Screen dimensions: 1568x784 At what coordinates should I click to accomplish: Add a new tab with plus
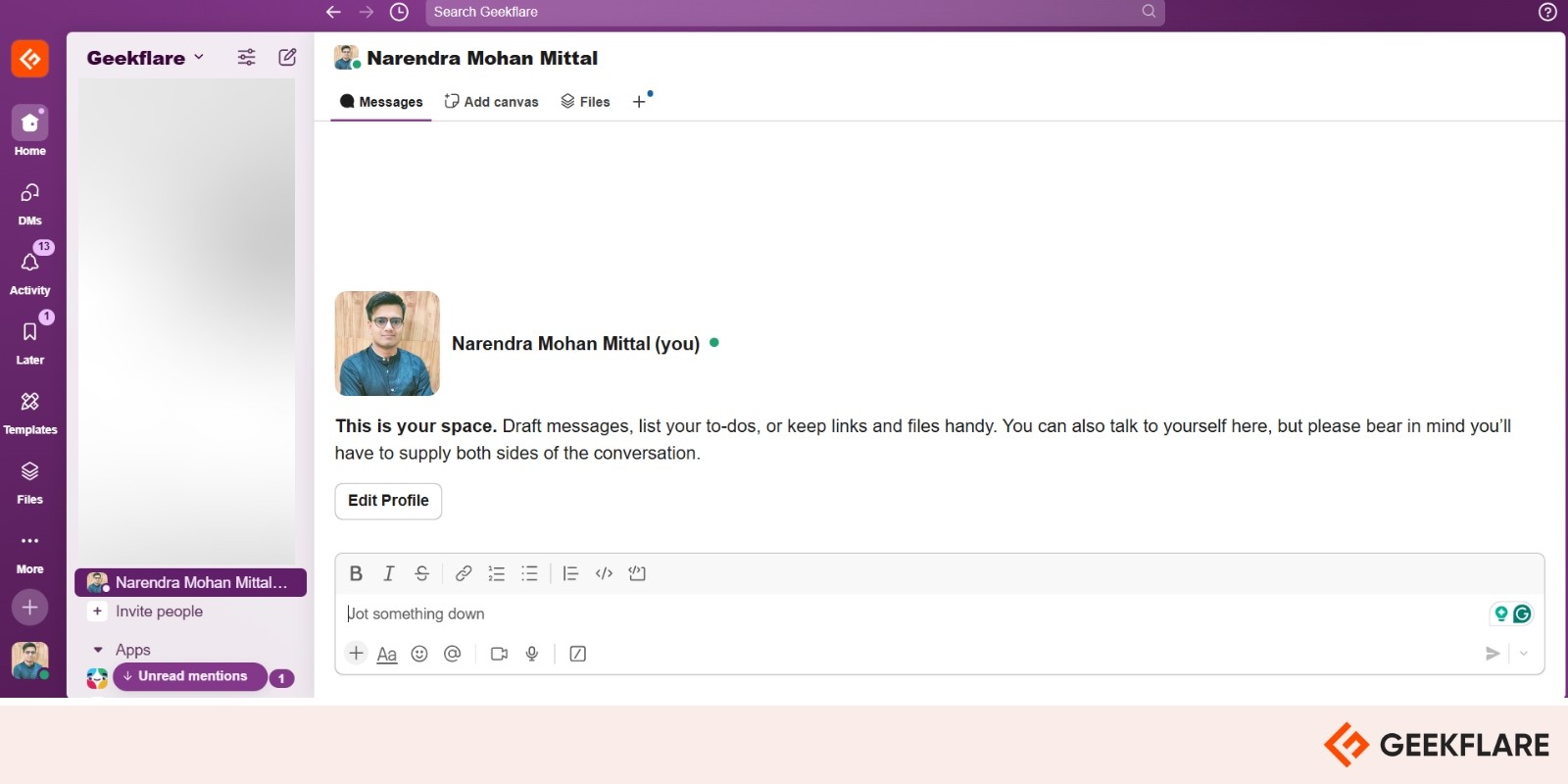tap(639, 102)
